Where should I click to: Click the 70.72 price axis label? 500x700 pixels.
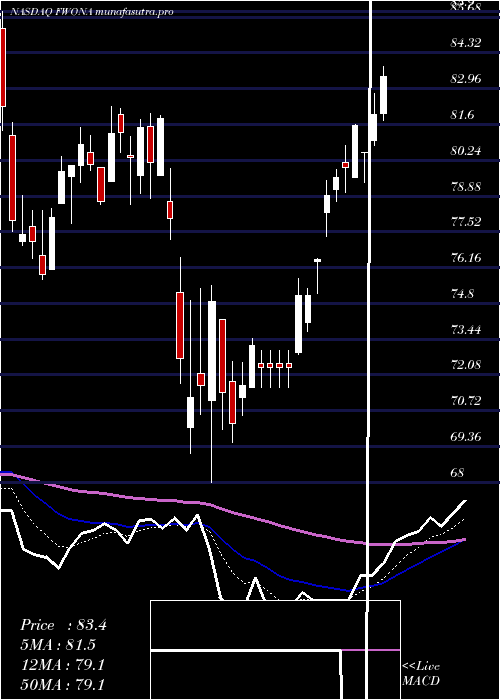[x=466, y=400]
